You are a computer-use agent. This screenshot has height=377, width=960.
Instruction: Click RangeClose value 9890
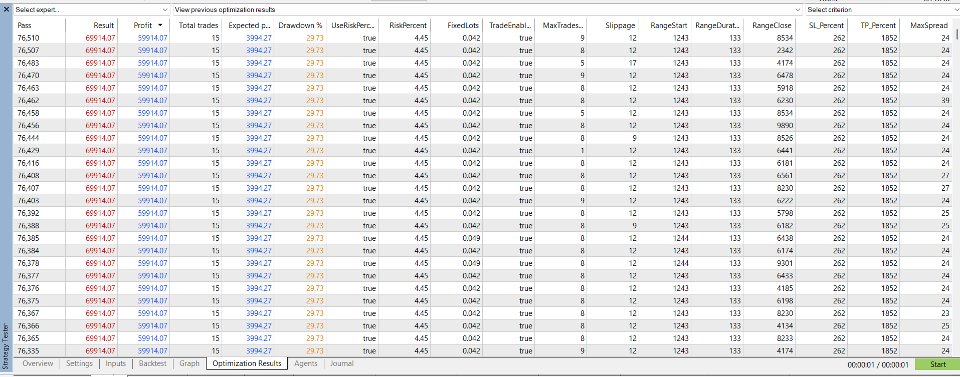click(784, 125)
